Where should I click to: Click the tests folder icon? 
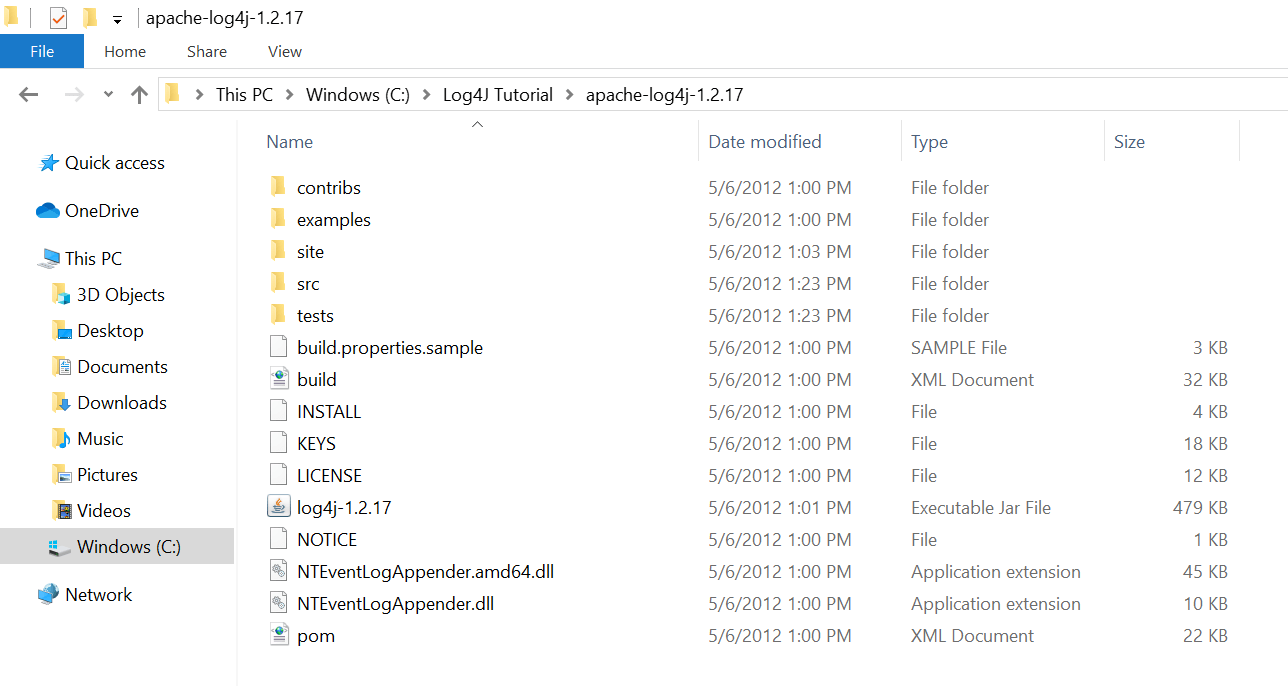coord(278,316)
